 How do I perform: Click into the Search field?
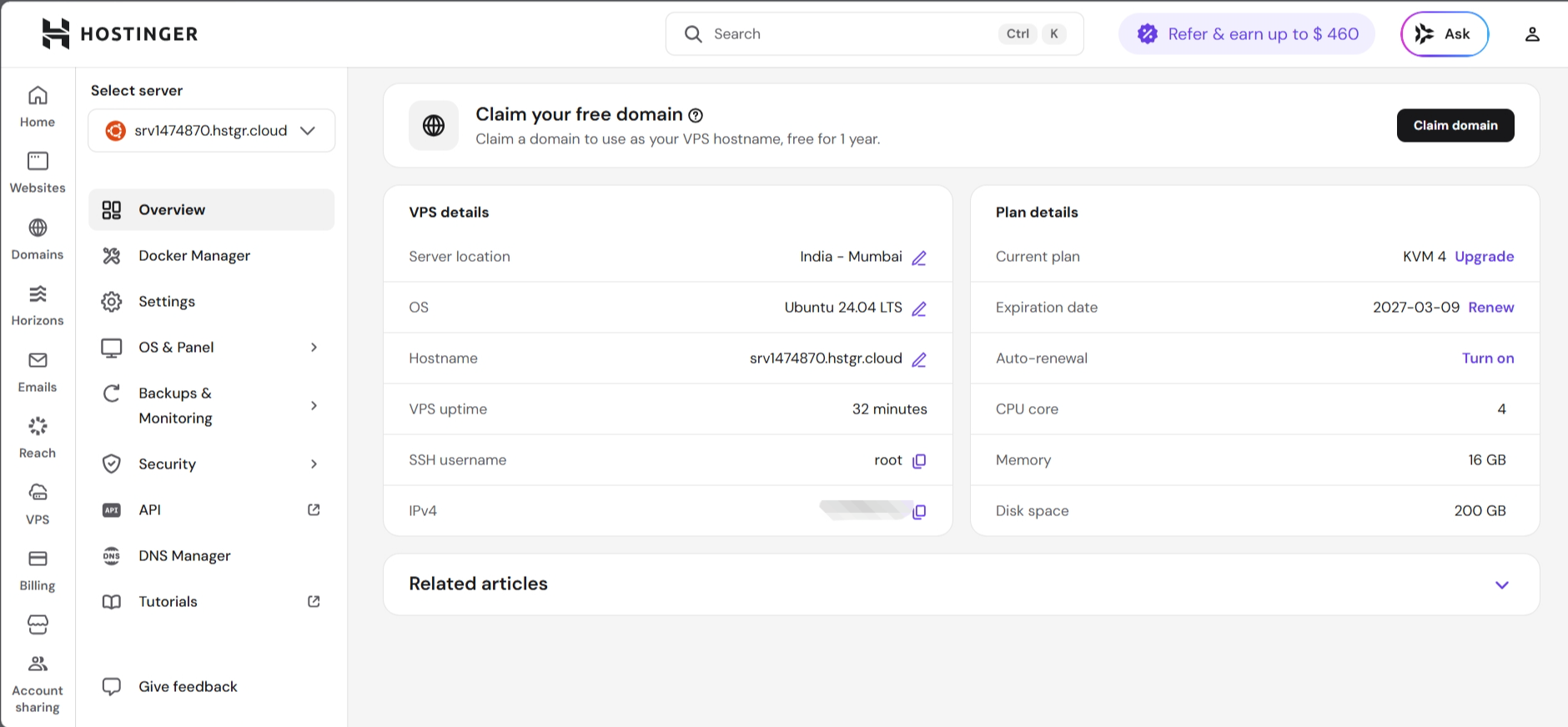[x=875, y=34]
